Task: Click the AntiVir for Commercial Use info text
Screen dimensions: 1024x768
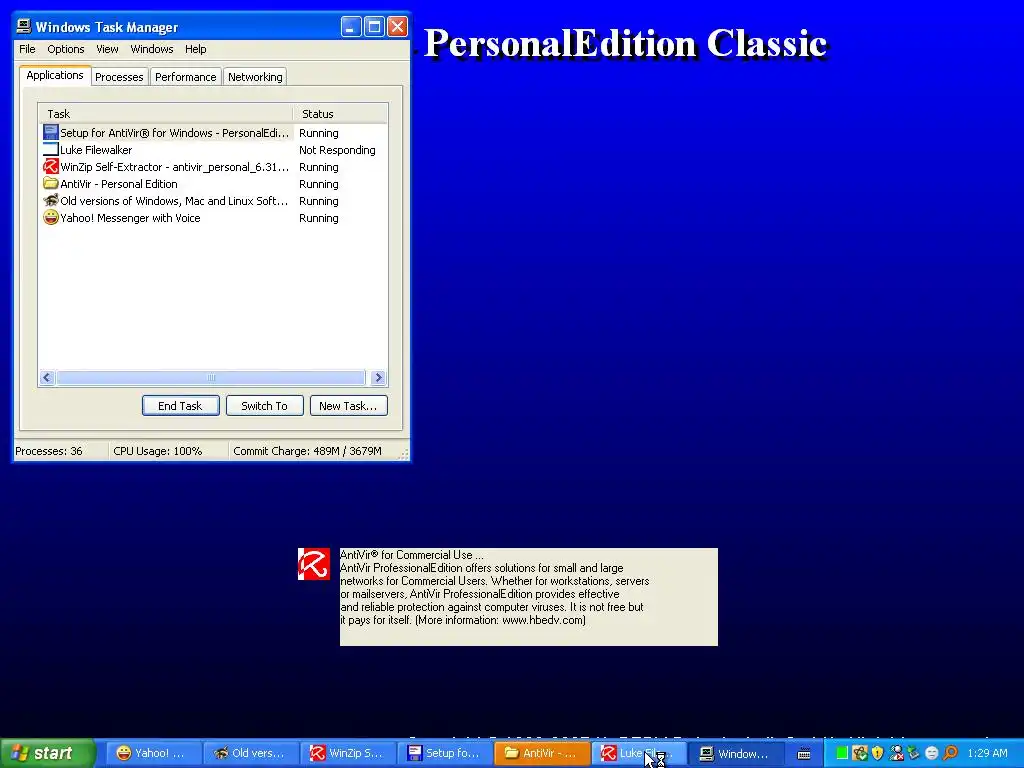Action: coord(528,597)
